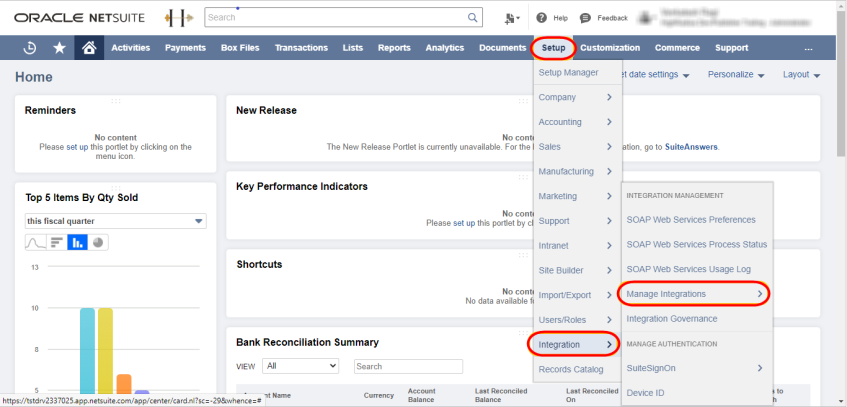847x407 pixels.
Task: Click the Bank Reconciliation search field
Action: 408,367
